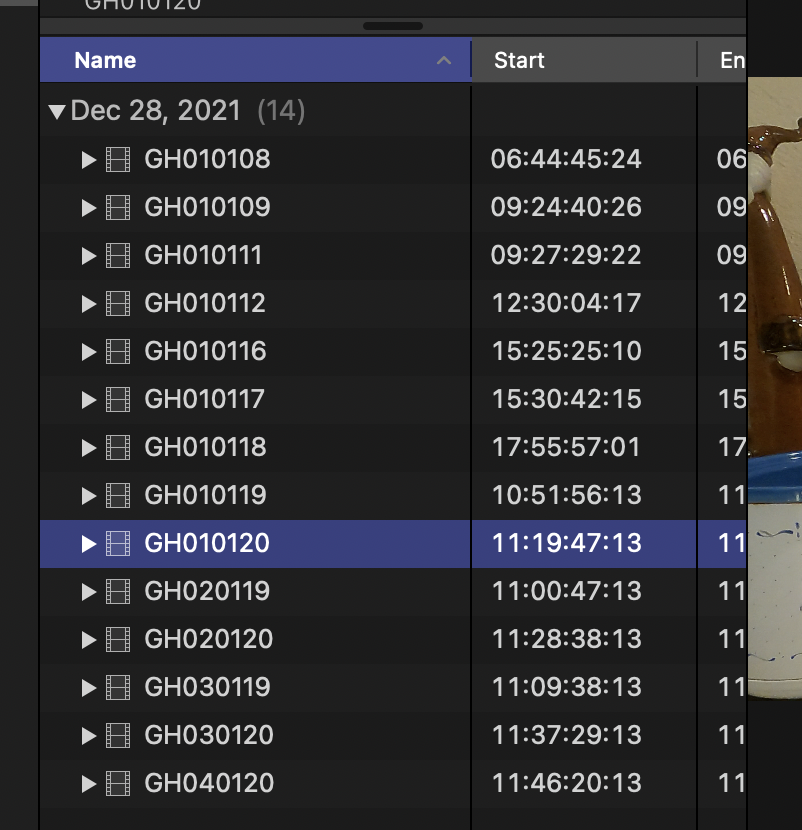Sort clips by the Name column header

coord(105,60)
